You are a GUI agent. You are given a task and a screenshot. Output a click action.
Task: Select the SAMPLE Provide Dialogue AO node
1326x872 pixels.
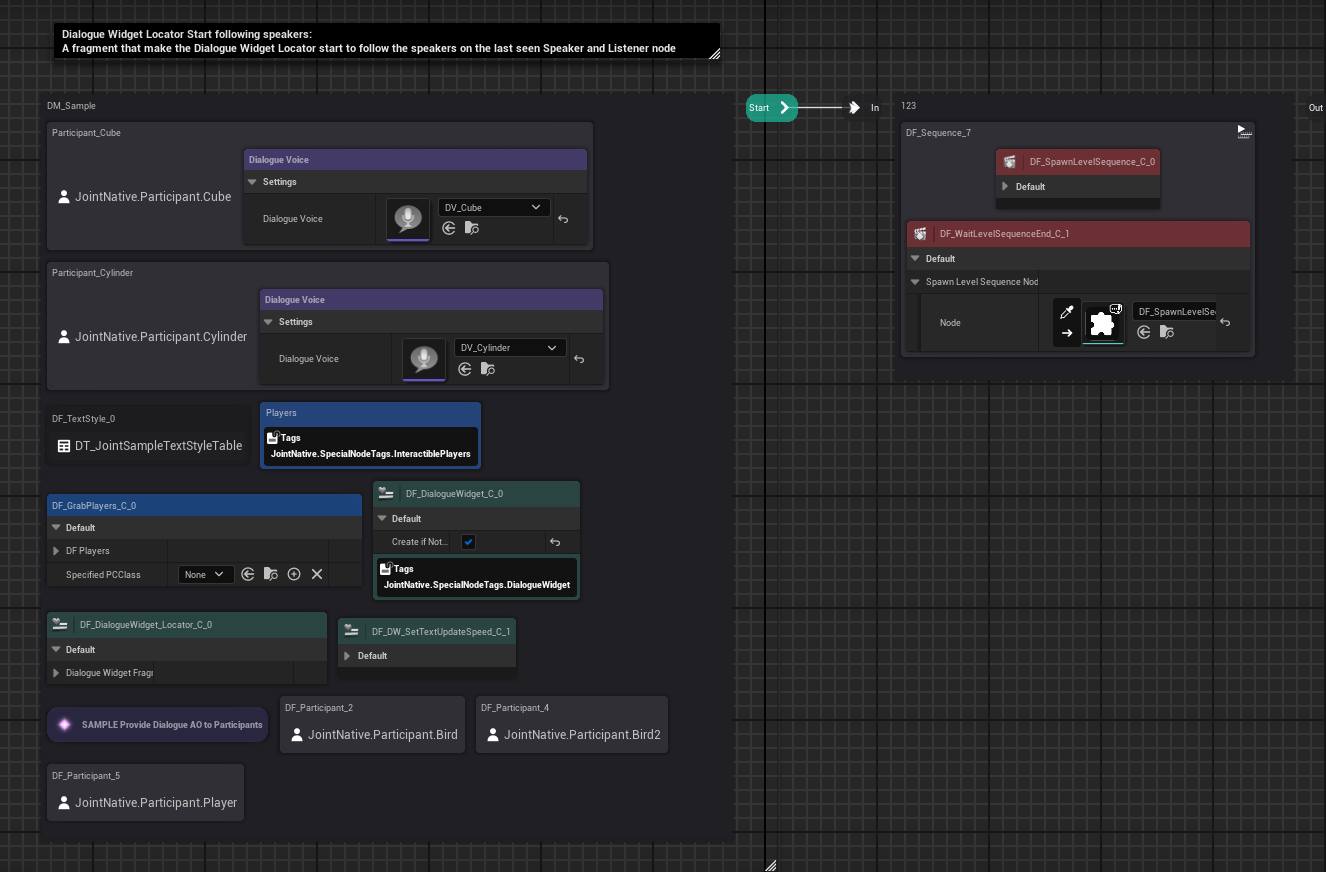tap(158, 725)
